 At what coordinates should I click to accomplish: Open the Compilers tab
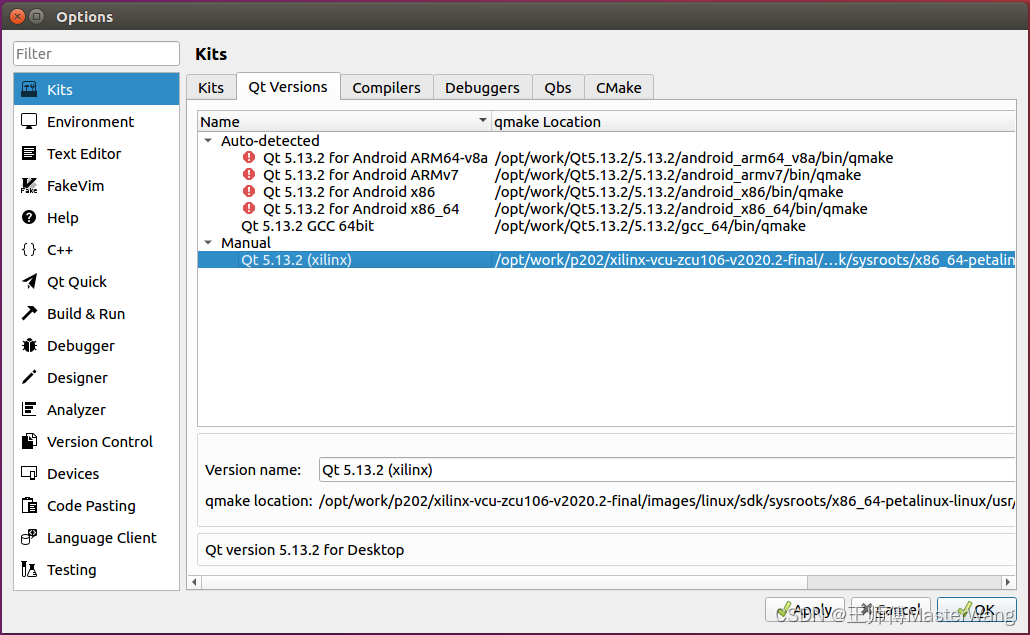(x=386, y=87)
